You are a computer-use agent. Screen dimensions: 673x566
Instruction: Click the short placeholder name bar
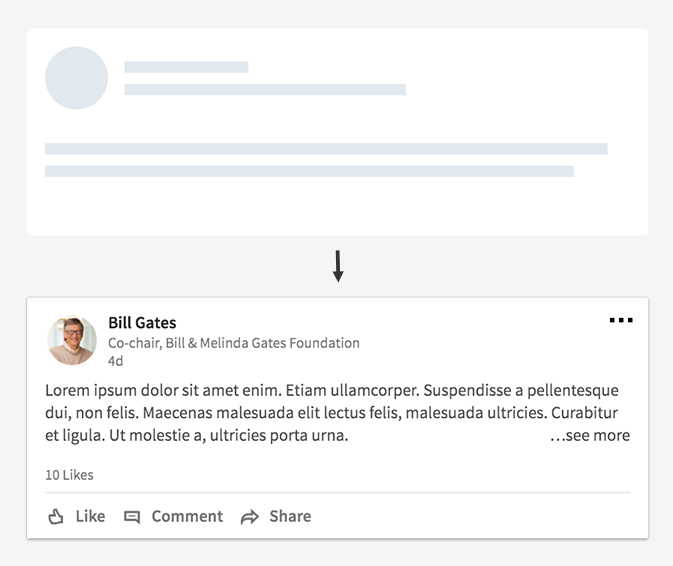pos(186,67)
